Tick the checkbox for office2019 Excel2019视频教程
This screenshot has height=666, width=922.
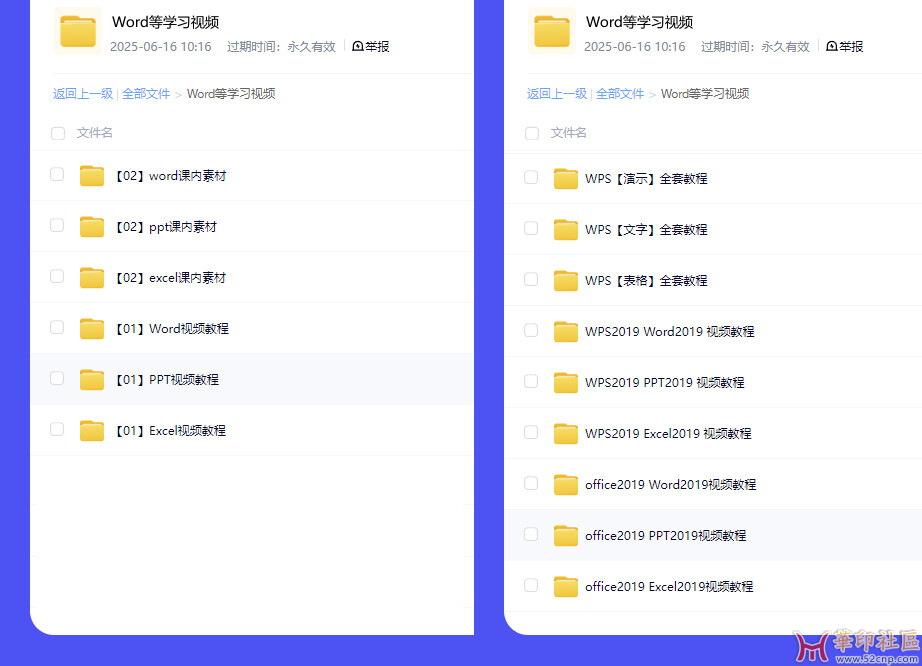(531, 585)
